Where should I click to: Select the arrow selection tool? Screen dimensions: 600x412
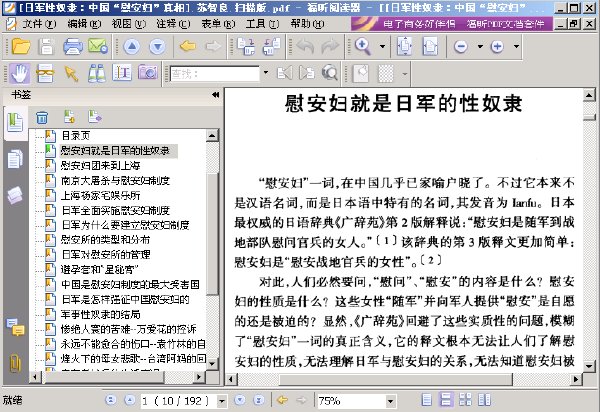coord(71,73)
